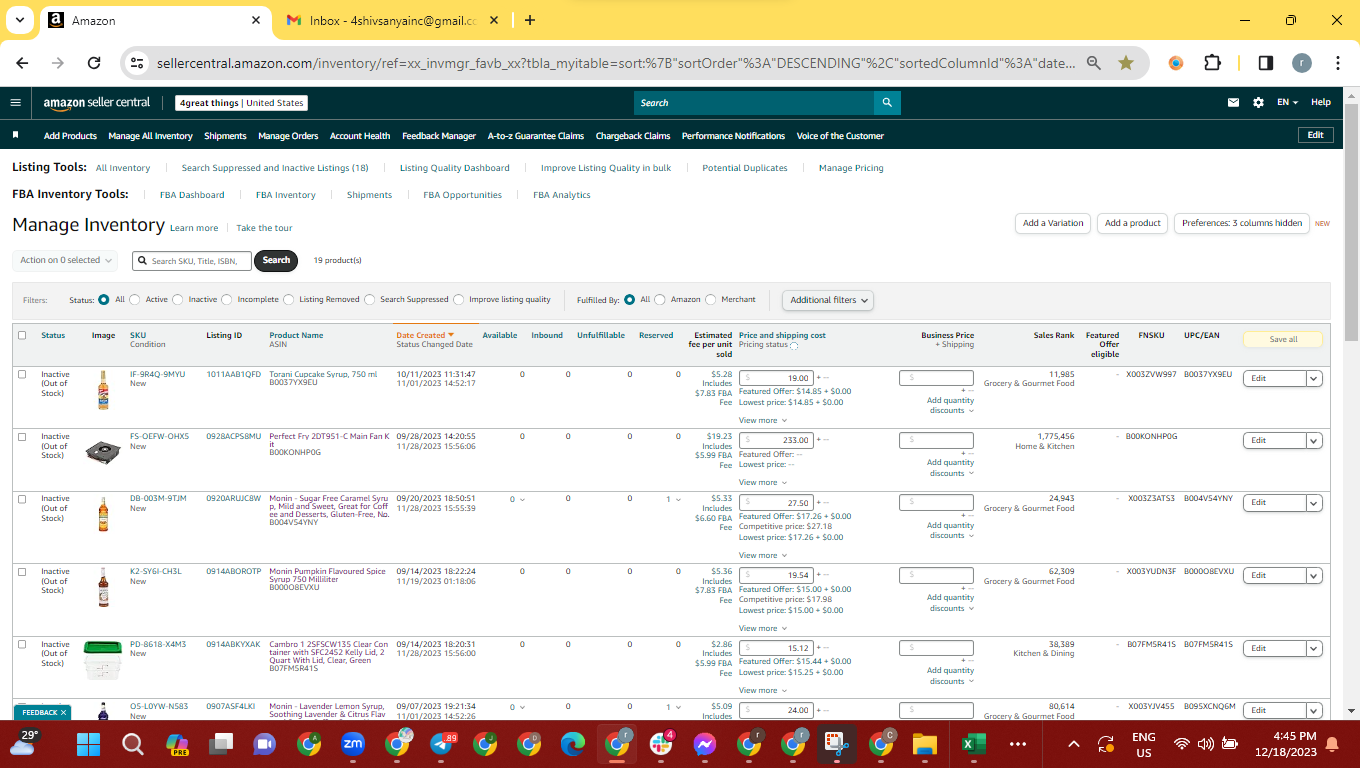The height and width of the screenshot is (768, 1360).
Task: Click the bookmark flag icon
Action: [15, 135]
